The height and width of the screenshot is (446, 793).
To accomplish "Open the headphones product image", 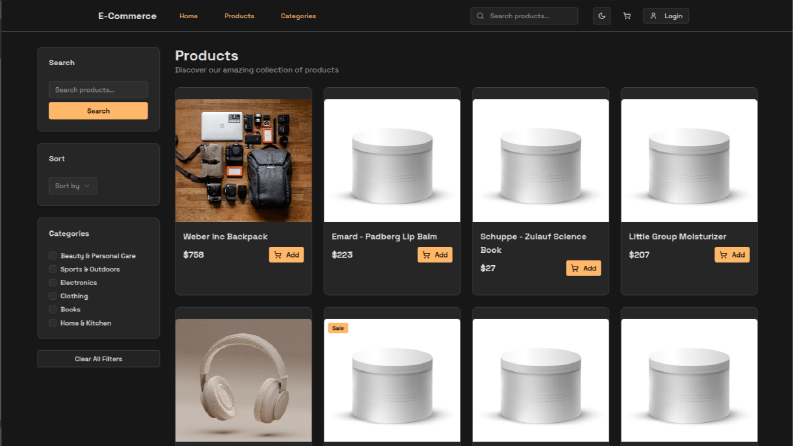I will [x=244, y=380].
